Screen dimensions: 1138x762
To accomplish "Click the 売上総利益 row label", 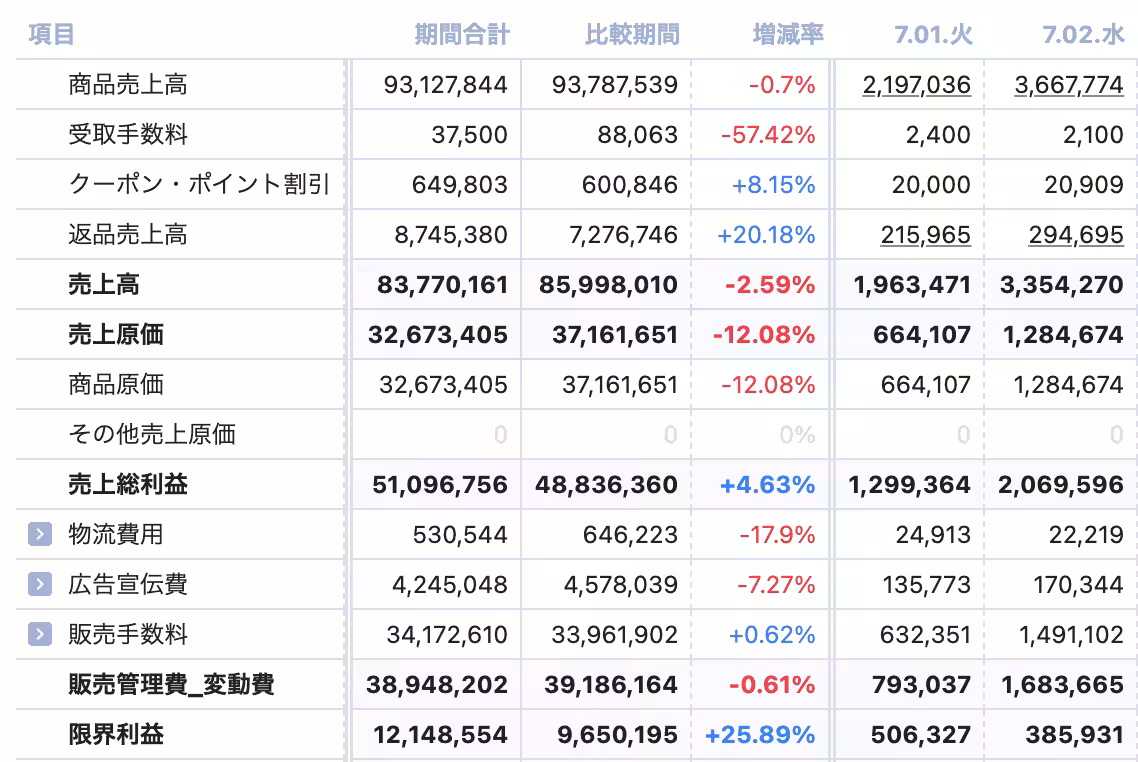I will (x=127, y=485).
